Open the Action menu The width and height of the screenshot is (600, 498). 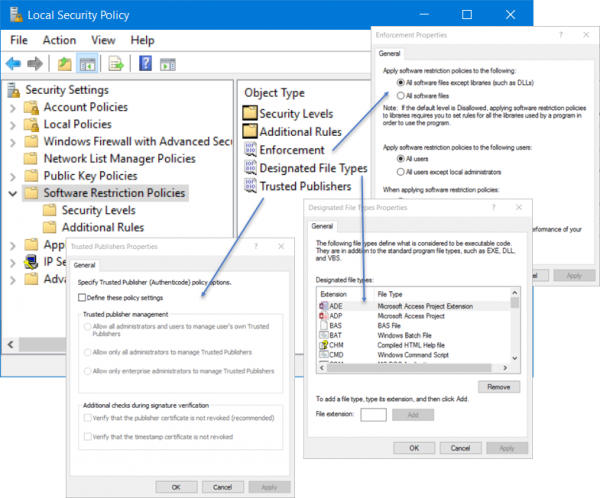[59, 40]
